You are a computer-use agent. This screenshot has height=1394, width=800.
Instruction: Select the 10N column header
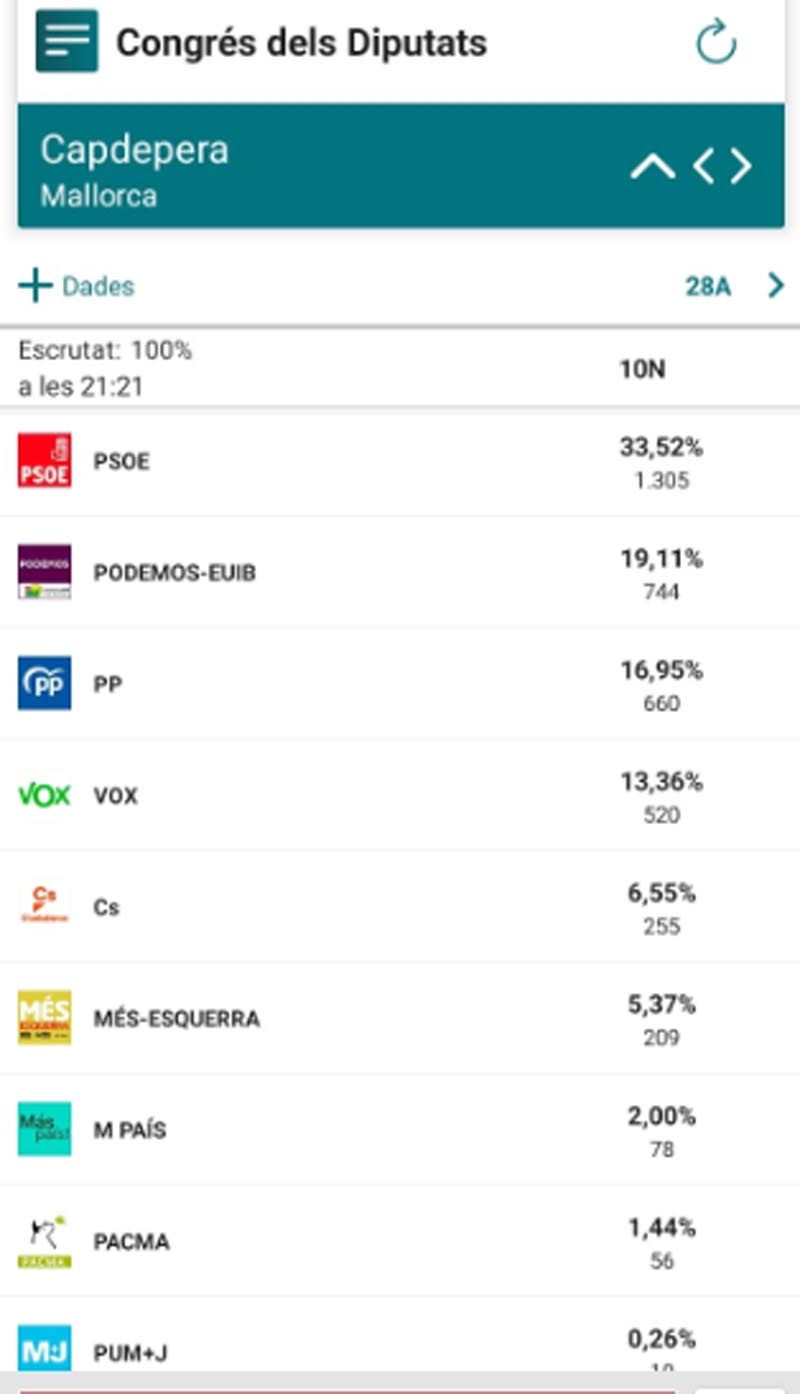[x=641, y=370]
